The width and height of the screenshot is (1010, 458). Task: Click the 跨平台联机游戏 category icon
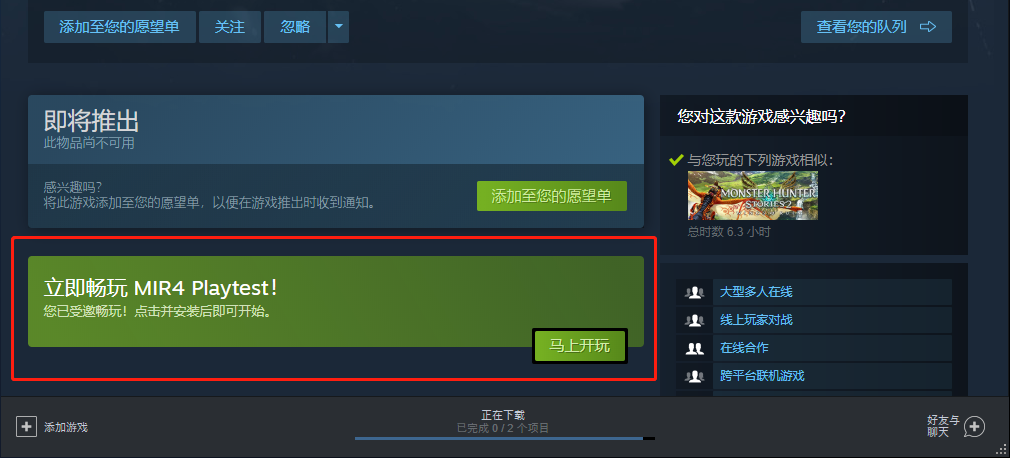pos(694,376)
